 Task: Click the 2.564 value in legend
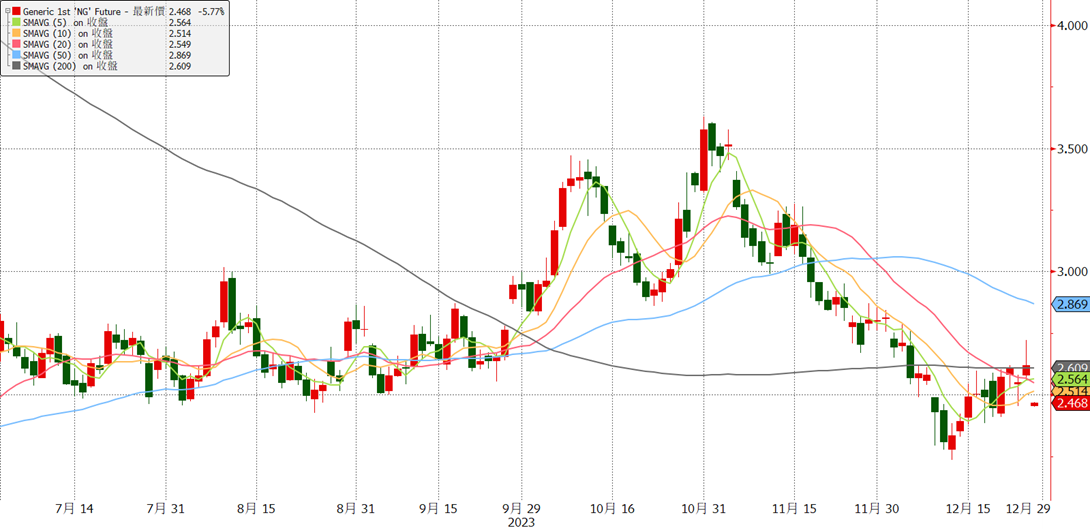point(180,22)
